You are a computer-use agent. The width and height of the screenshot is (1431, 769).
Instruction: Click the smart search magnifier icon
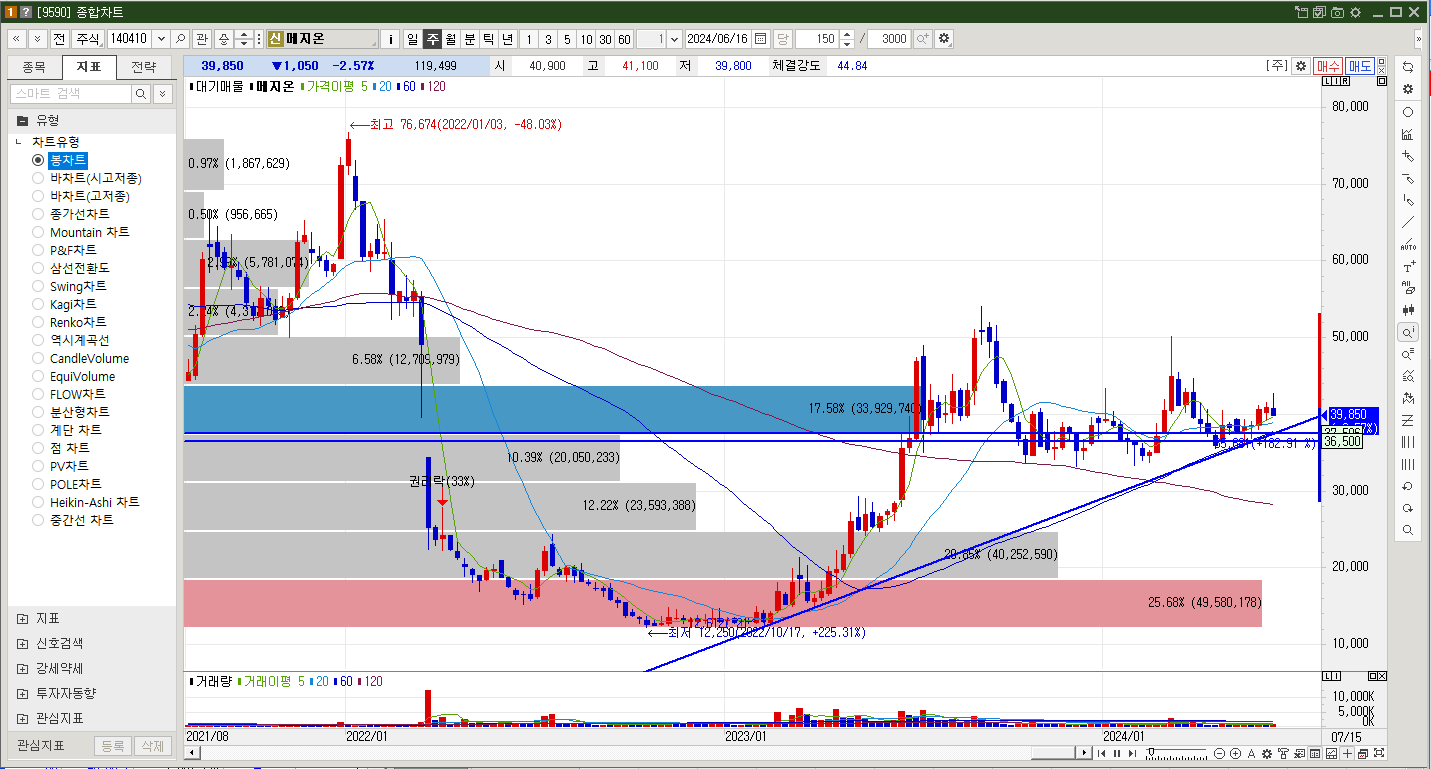pos(141,93)
